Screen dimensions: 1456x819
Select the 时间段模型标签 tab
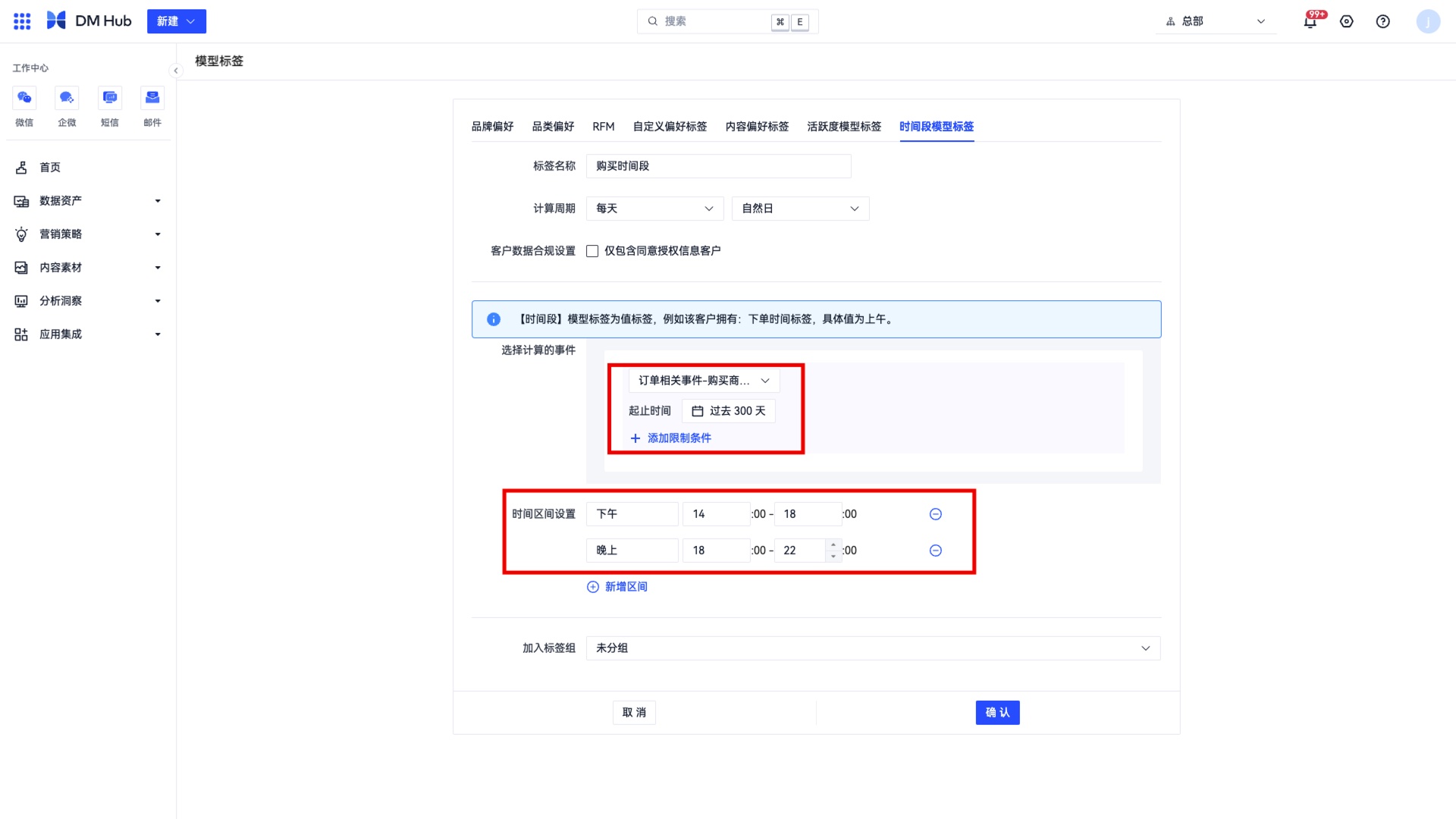(937, 127)
